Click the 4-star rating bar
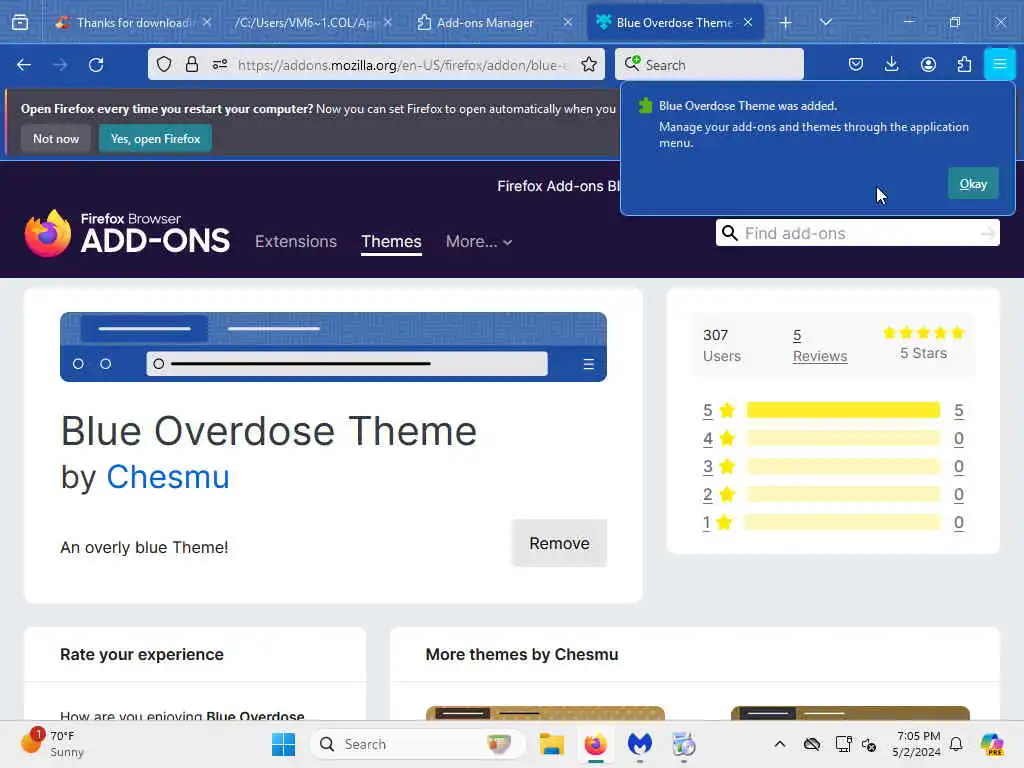 pos(843,438)
